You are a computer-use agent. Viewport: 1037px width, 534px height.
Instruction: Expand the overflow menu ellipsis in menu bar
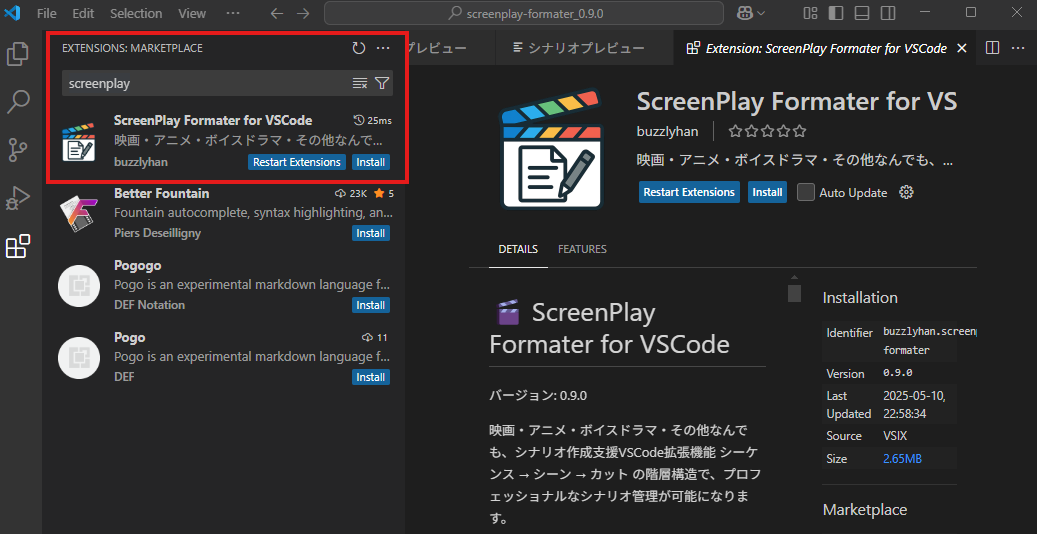click(x=233, y=13)
